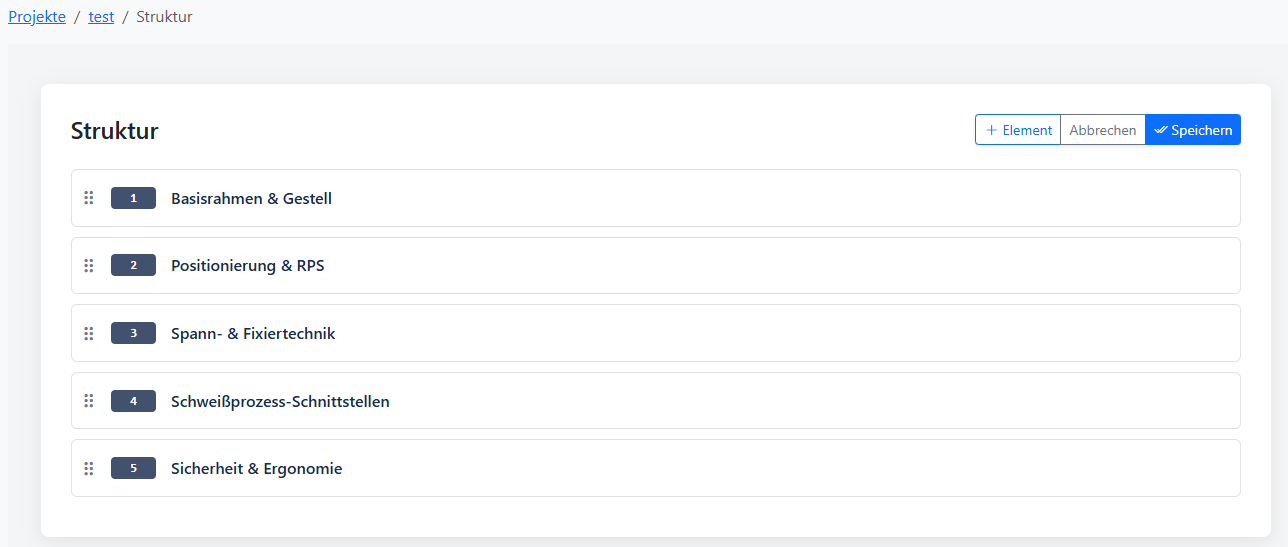Grab drag handle for Basisrahmen & Gestell

88,198
